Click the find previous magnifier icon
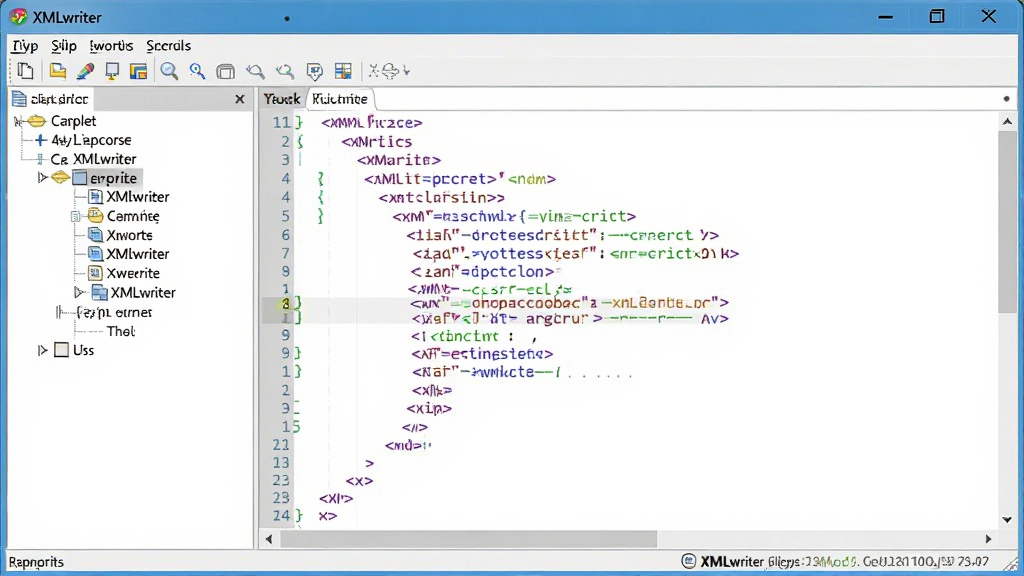 [x=255, y=71]
